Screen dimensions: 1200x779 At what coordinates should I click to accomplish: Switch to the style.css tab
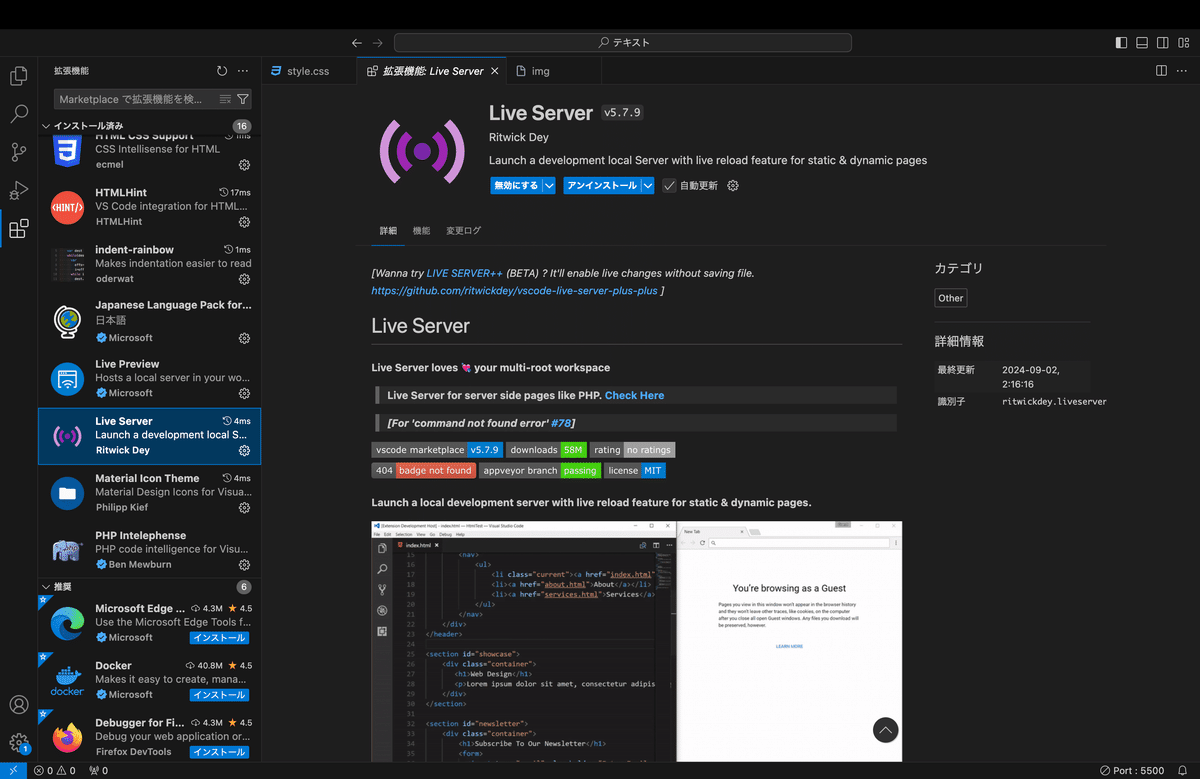pos(308,71)
